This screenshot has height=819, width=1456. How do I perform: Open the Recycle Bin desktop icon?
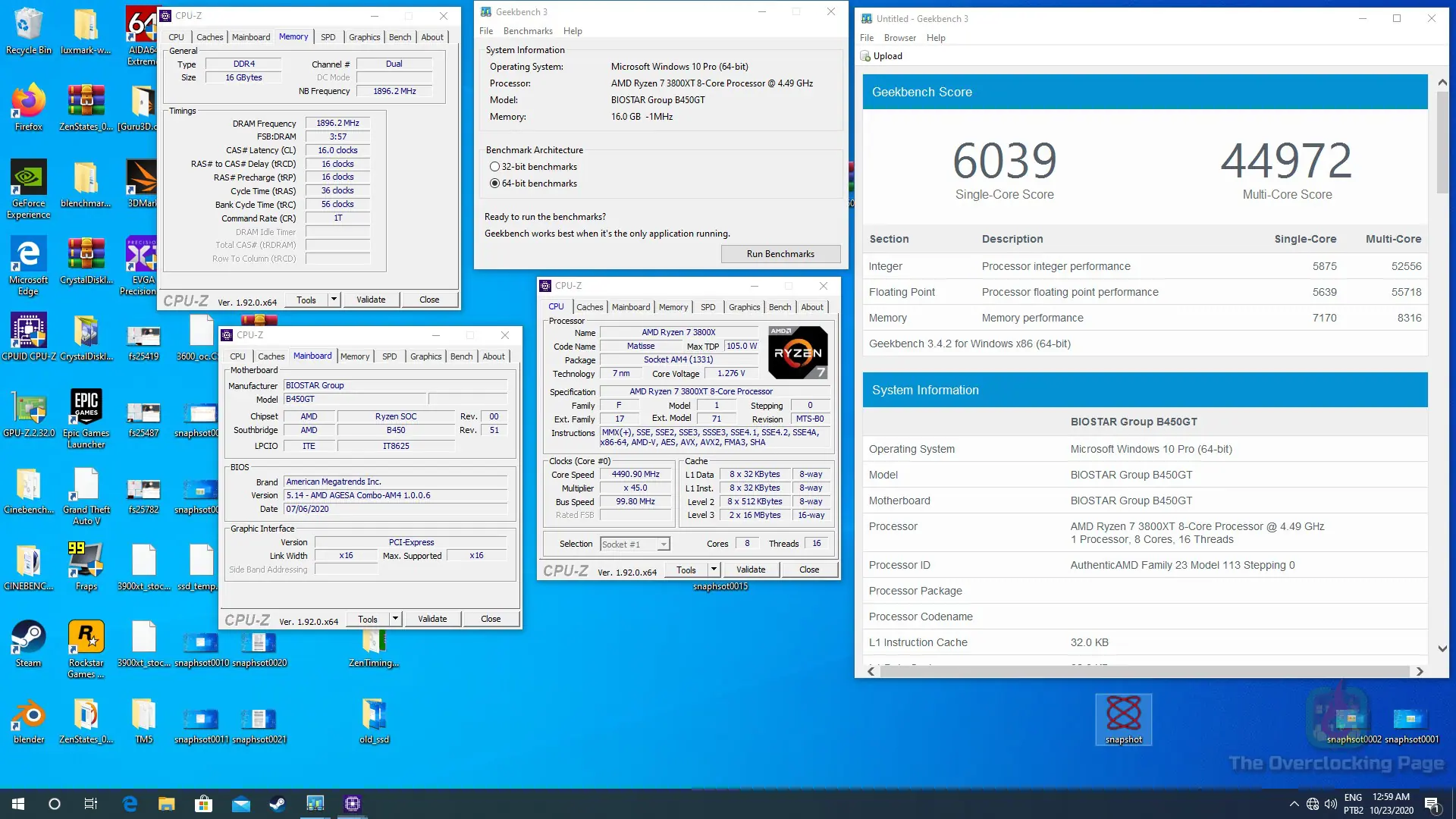pos(28,31)
